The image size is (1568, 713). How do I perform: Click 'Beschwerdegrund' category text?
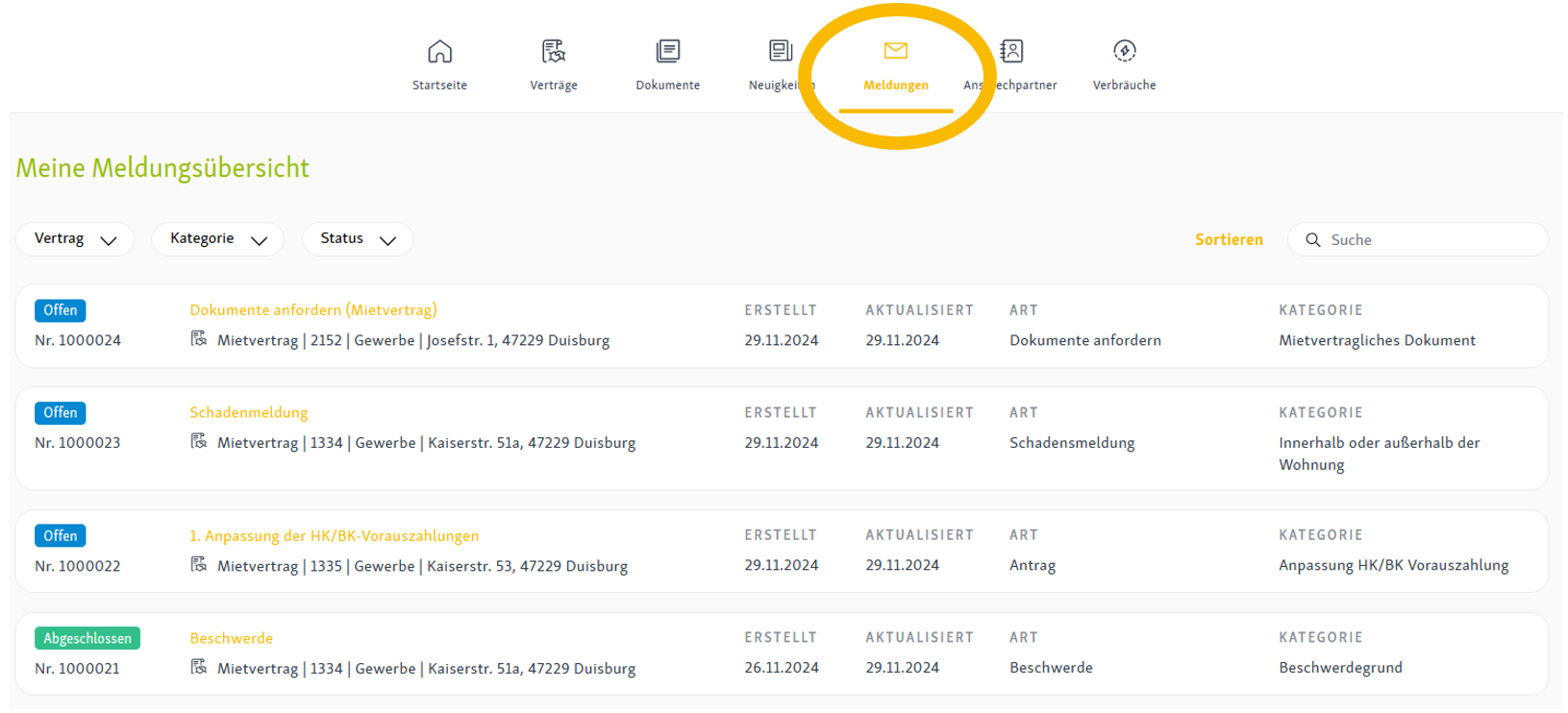1340,668
